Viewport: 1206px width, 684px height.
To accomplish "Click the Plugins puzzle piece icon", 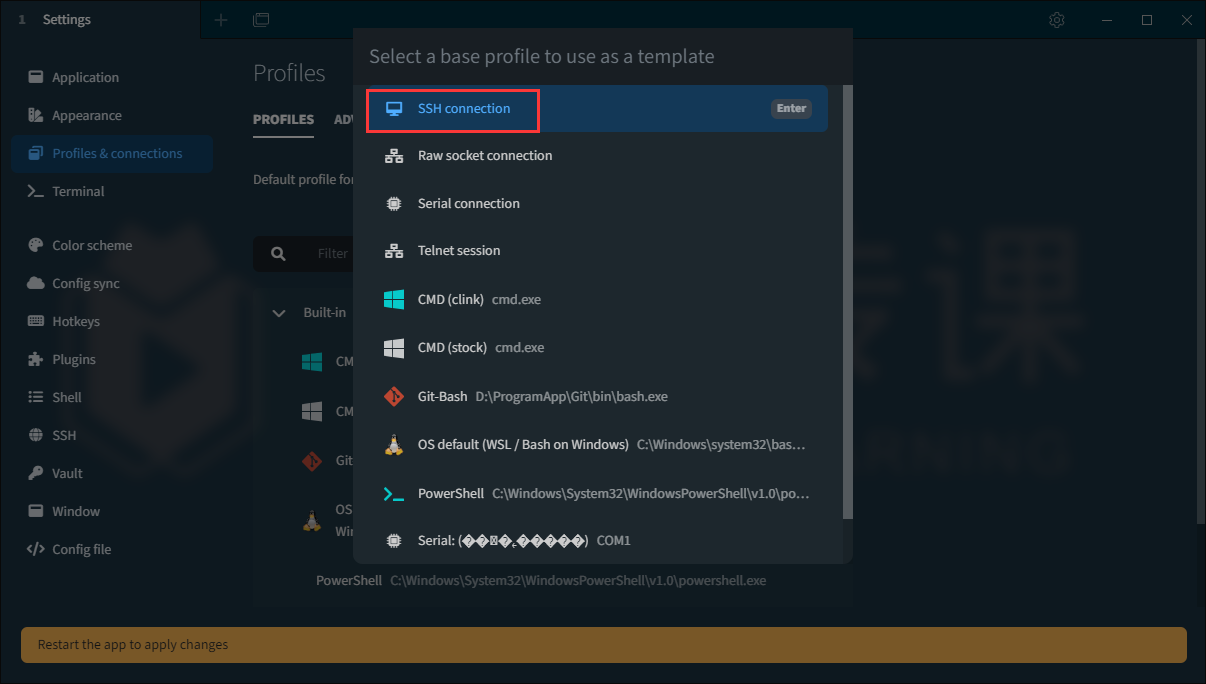I will [35, 359].
